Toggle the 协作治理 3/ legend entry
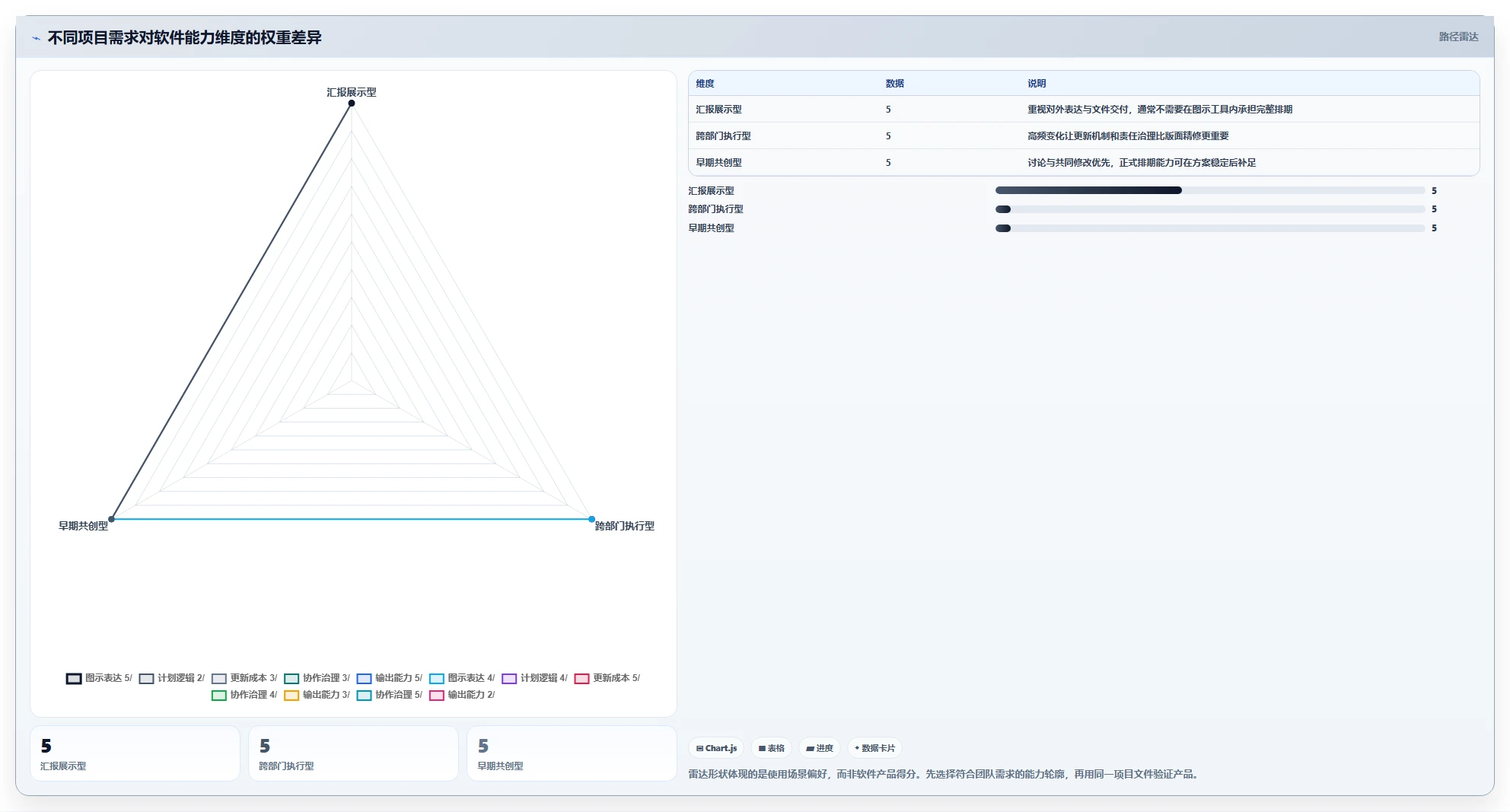Viewport: 1510px width, 812px height. point(317,678)
